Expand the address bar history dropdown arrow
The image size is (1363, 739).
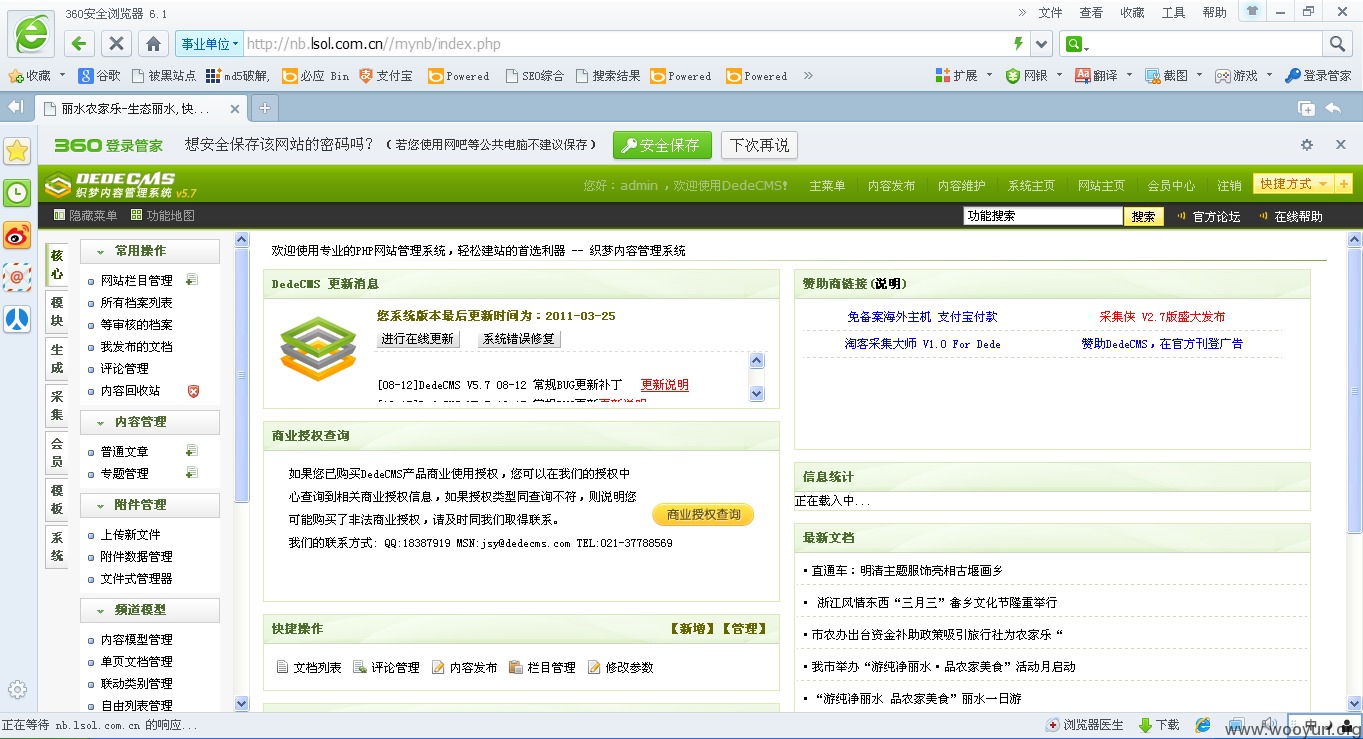point(1042,44)
